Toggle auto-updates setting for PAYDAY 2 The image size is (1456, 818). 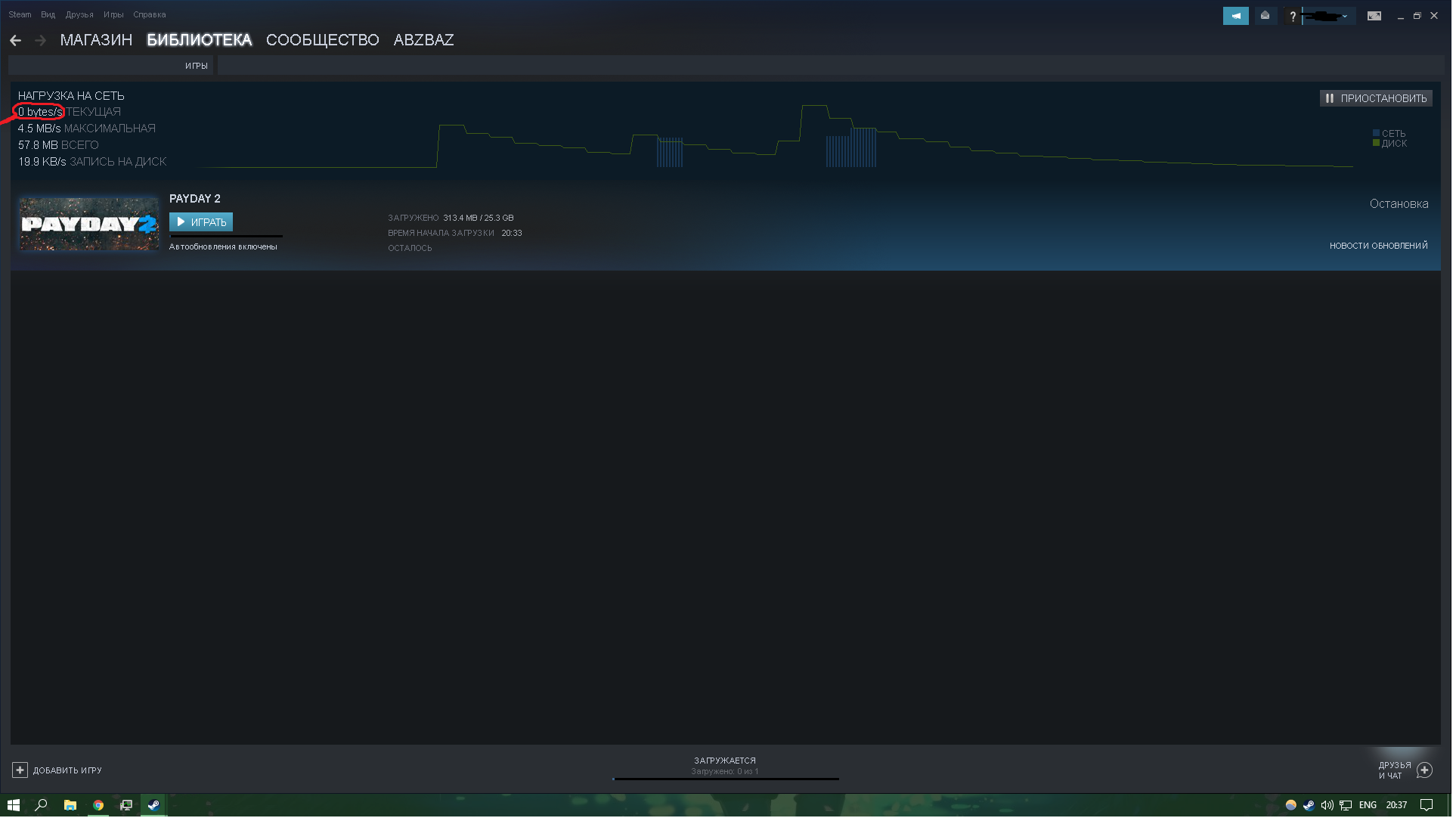(x=222, y=246)
